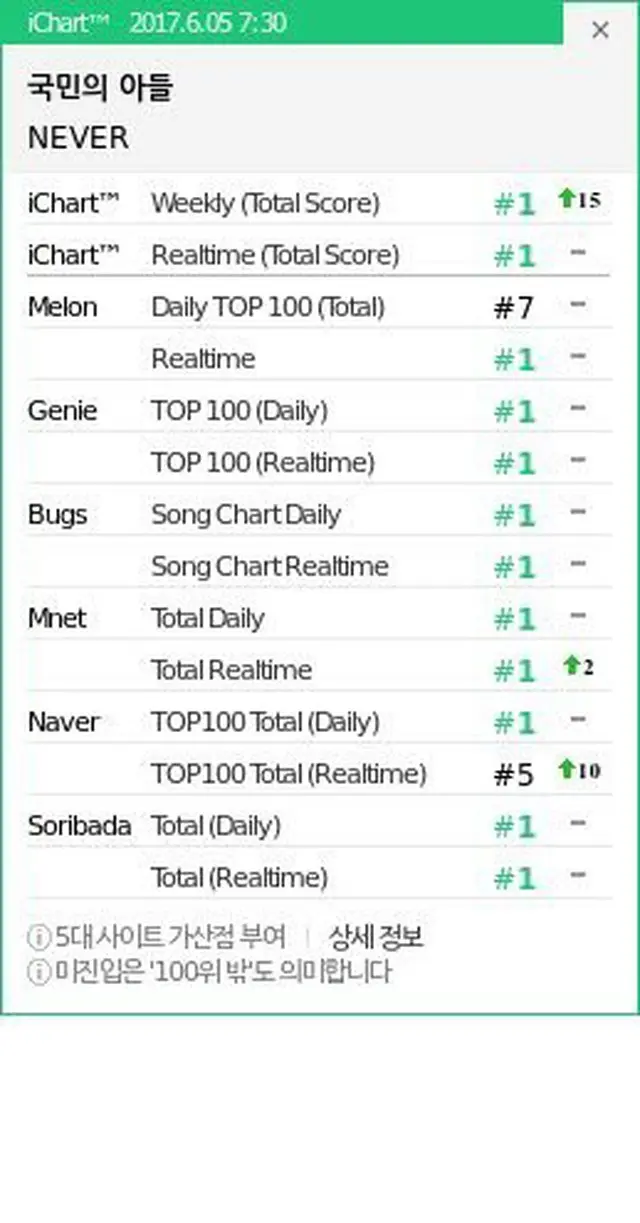This screenshot has width=640, height=1223.
Task: Click Bugs Song Chart Realtime label
Action: (269, 567)
